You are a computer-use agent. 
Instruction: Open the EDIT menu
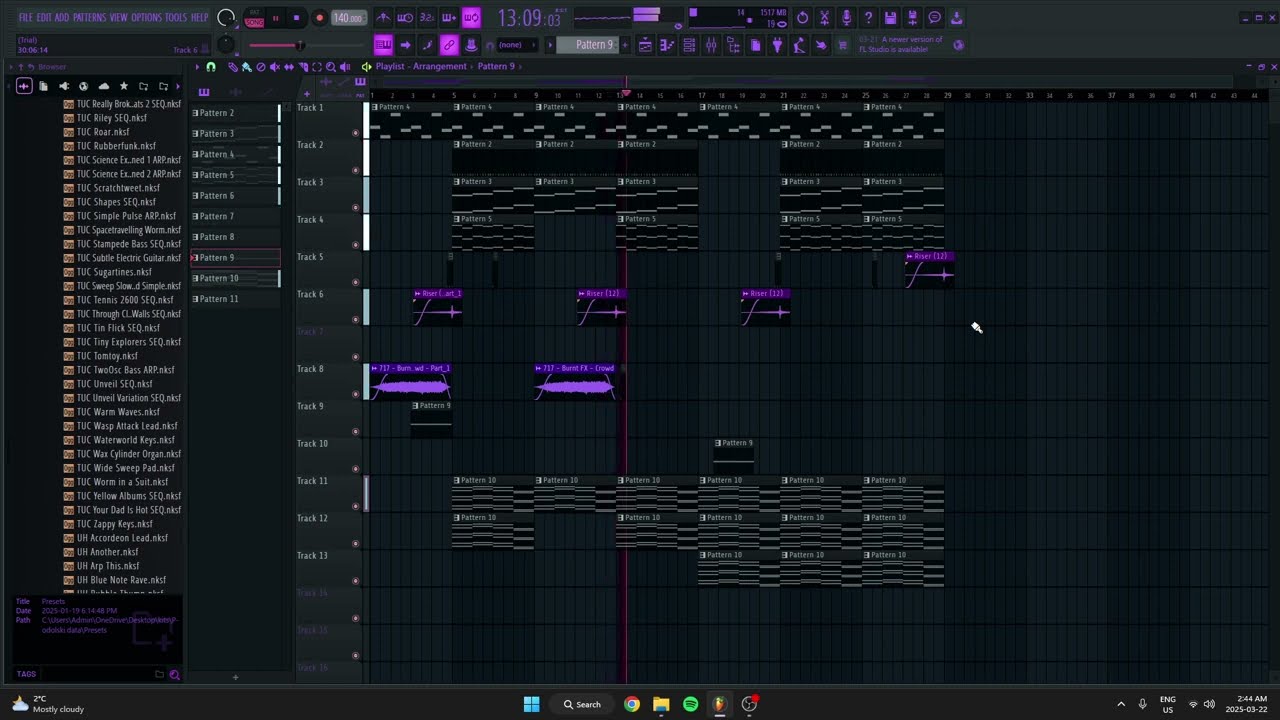tap(44, 17)
